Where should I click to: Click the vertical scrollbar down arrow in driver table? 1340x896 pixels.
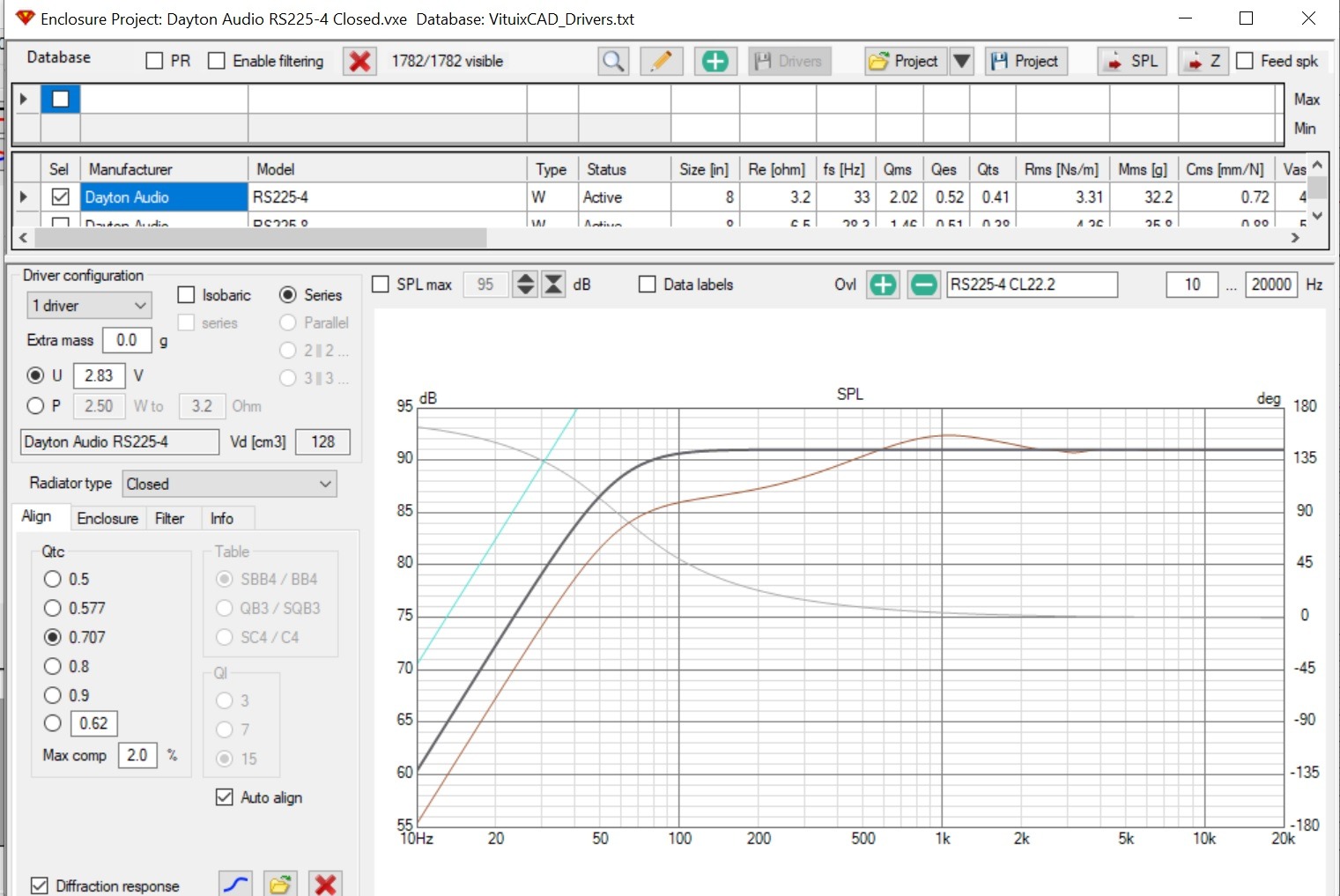pos(1317,216)
